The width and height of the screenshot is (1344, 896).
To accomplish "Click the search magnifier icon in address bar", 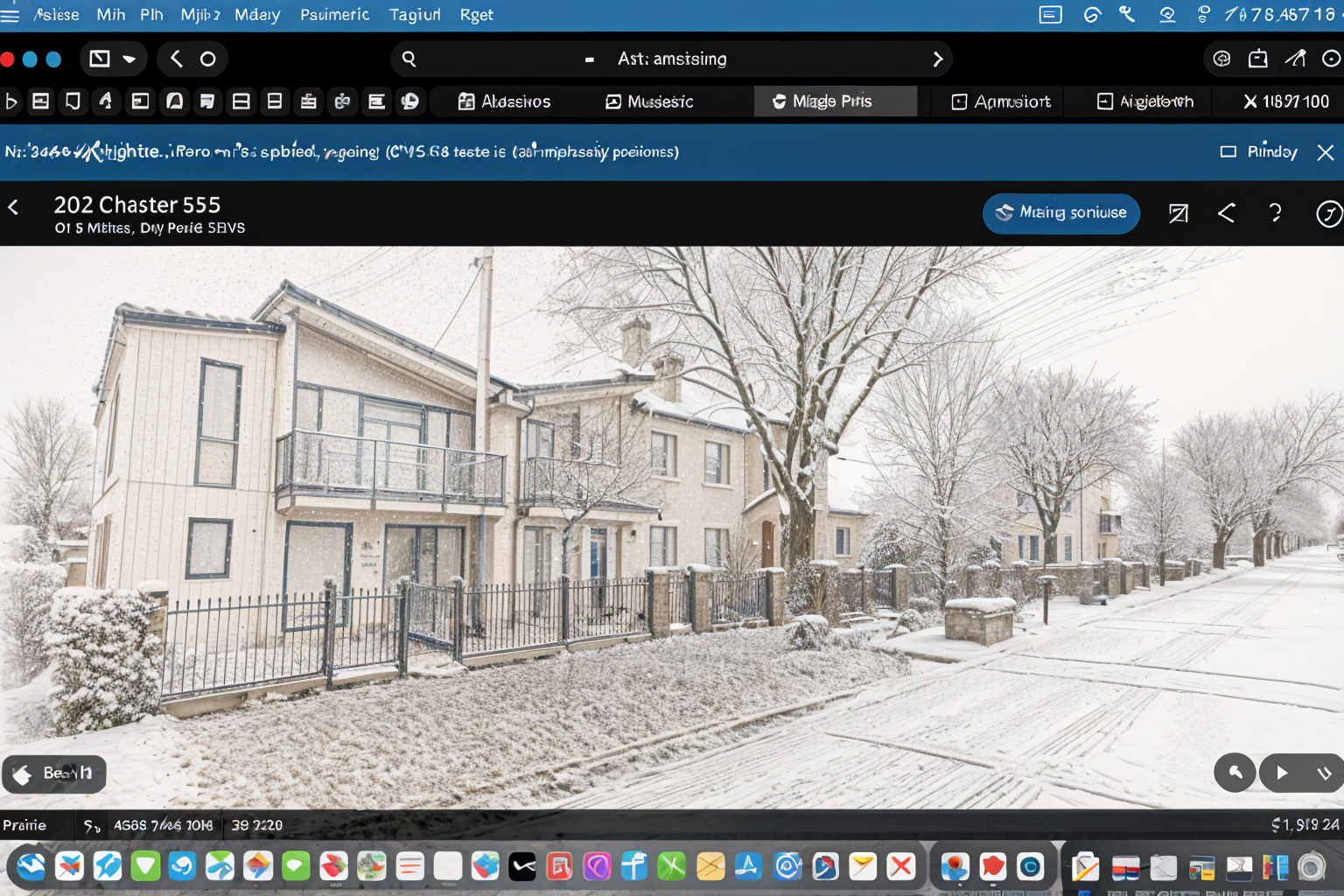I will 409,59.
